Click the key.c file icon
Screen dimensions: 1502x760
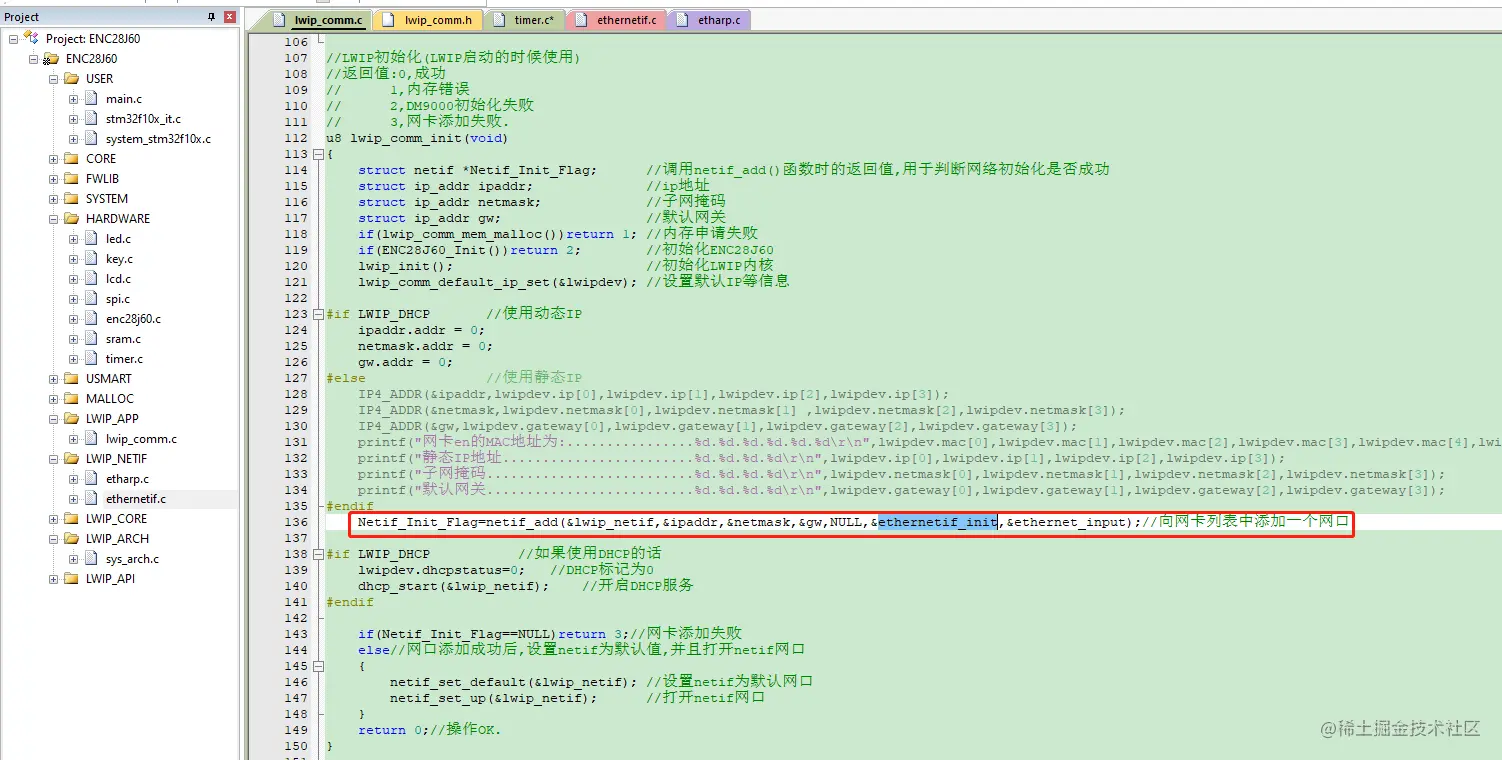[92, 259]
